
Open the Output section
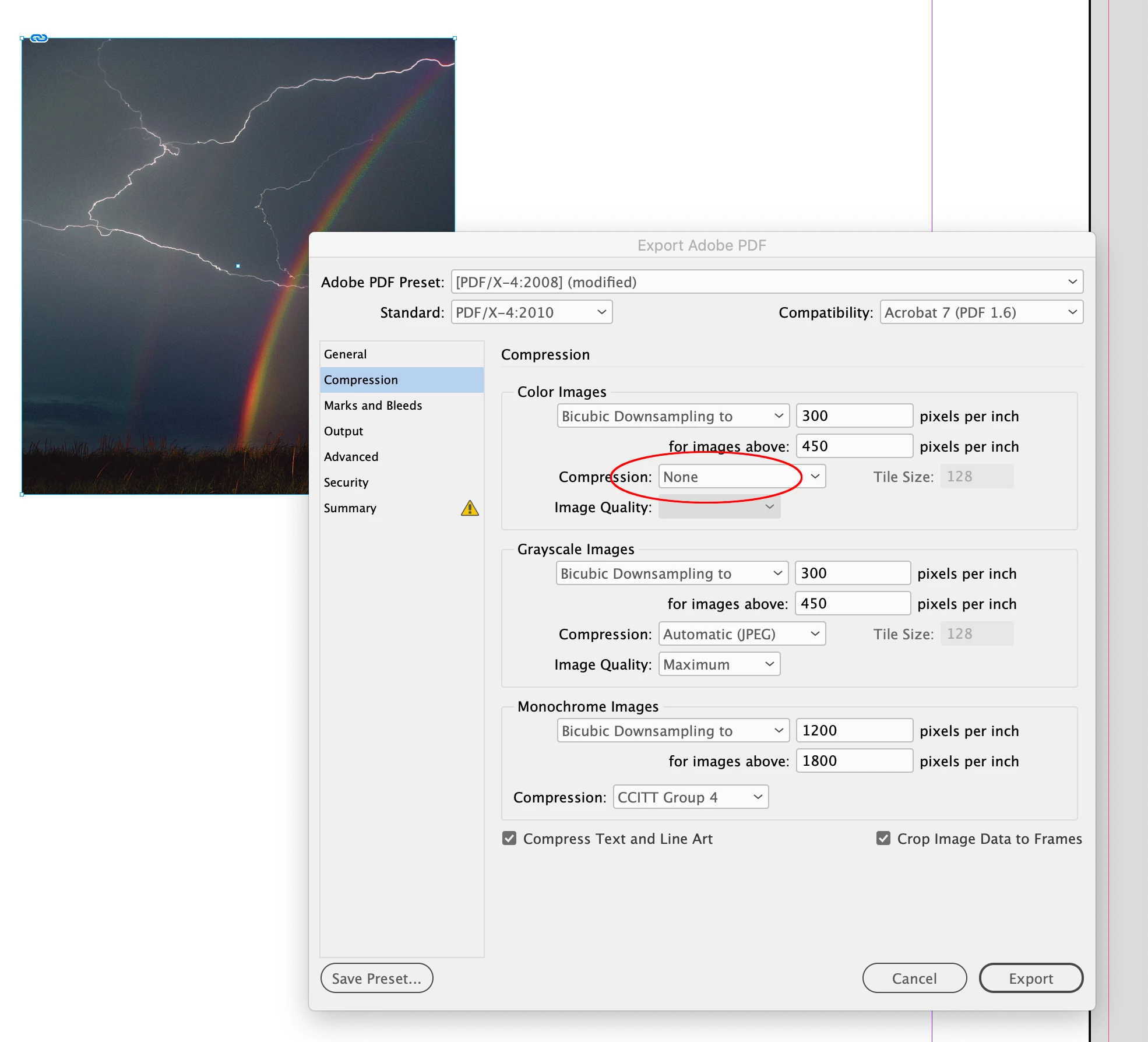343,431
